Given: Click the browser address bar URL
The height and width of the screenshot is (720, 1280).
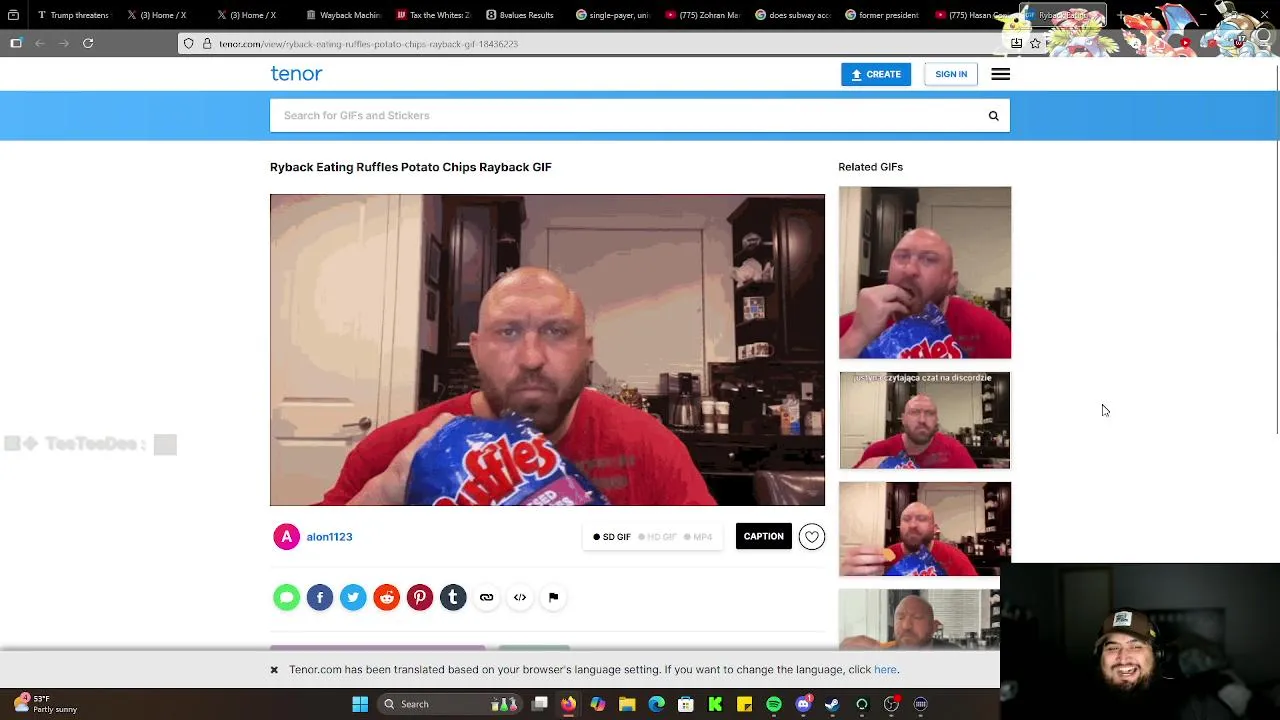Looking at the screenshot, I should click(368, 44).
